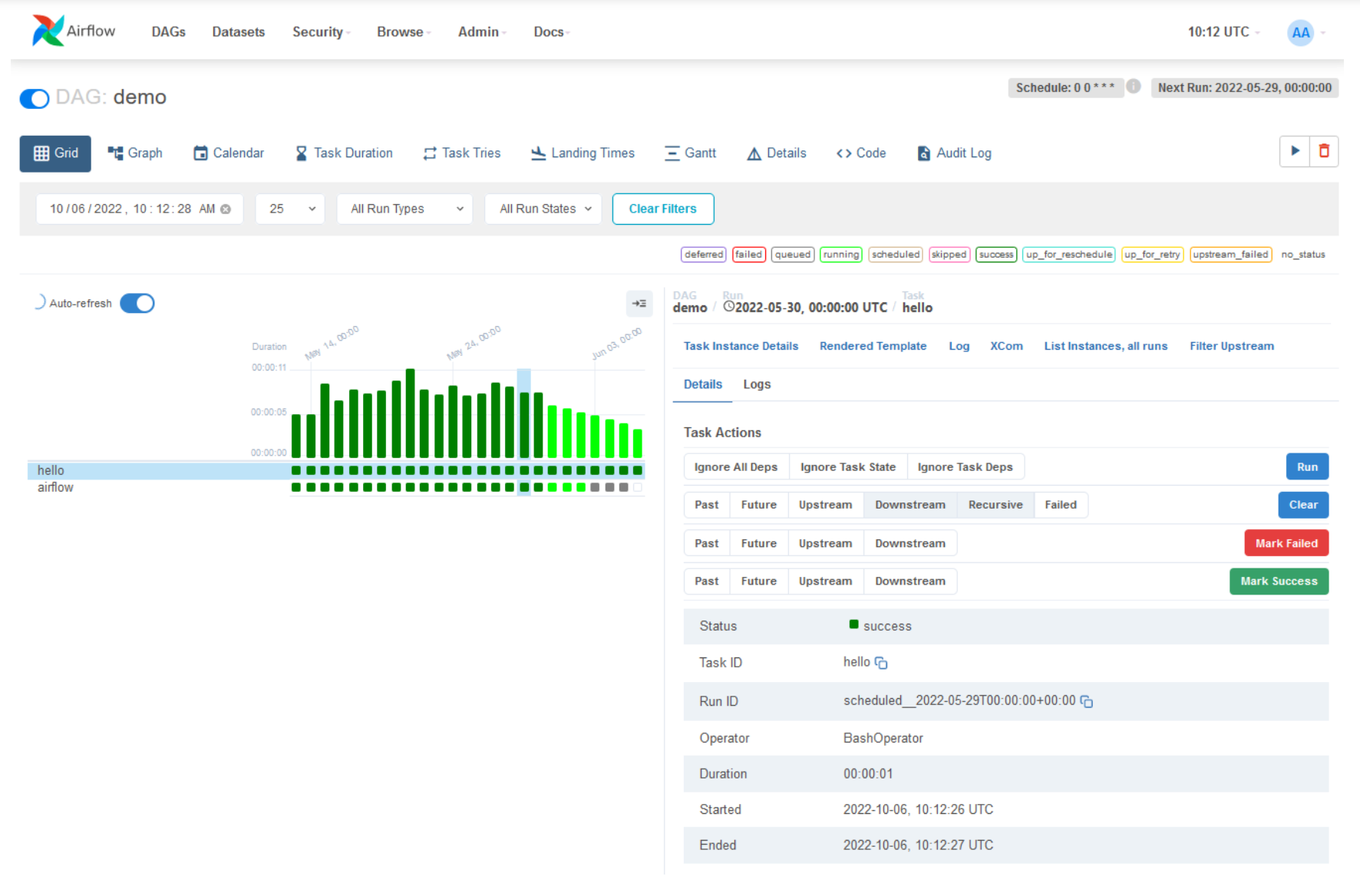Select the failed status legend badge
Screen dimensions: 1360x896
748,255
